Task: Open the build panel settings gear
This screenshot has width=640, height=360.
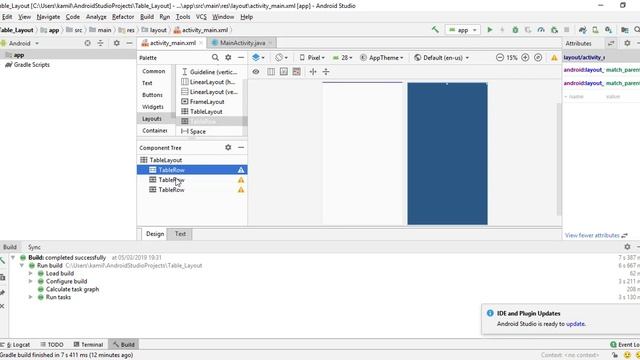Action: (627, 247)
